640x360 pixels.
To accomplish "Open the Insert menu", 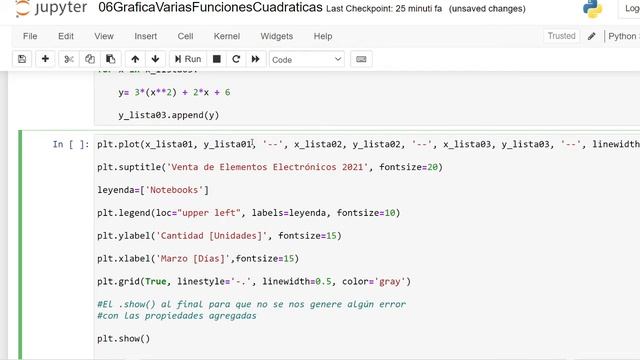I will click(x=146, y=36).
